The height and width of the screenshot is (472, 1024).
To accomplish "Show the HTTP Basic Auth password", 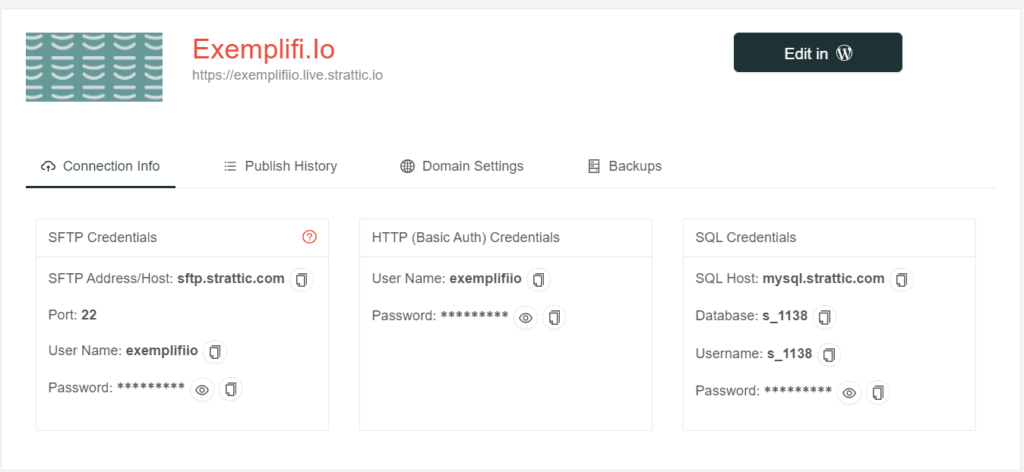I will (x=526, y=317).
